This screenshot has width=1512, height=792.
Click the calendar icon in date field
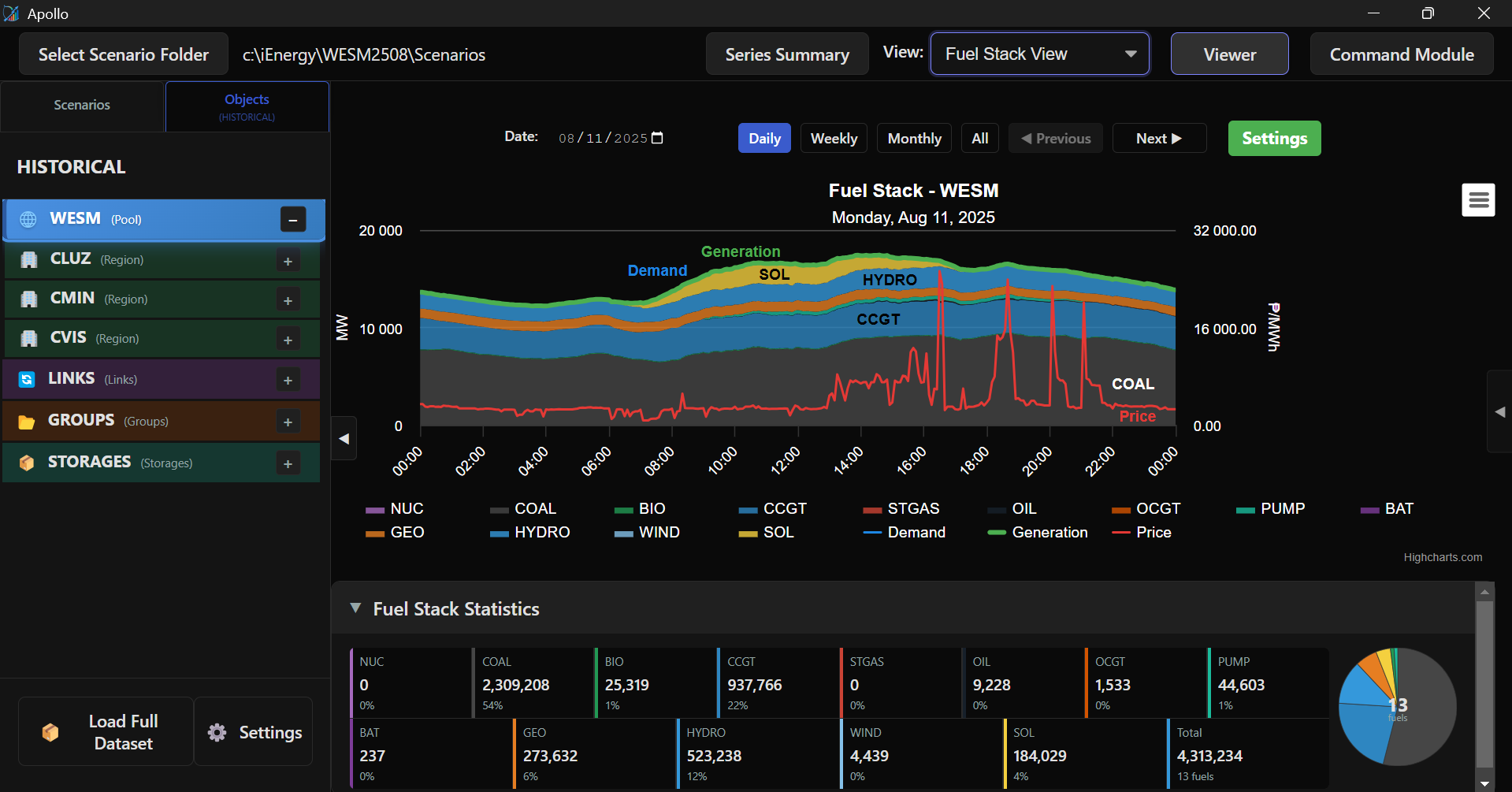[658, 138]
